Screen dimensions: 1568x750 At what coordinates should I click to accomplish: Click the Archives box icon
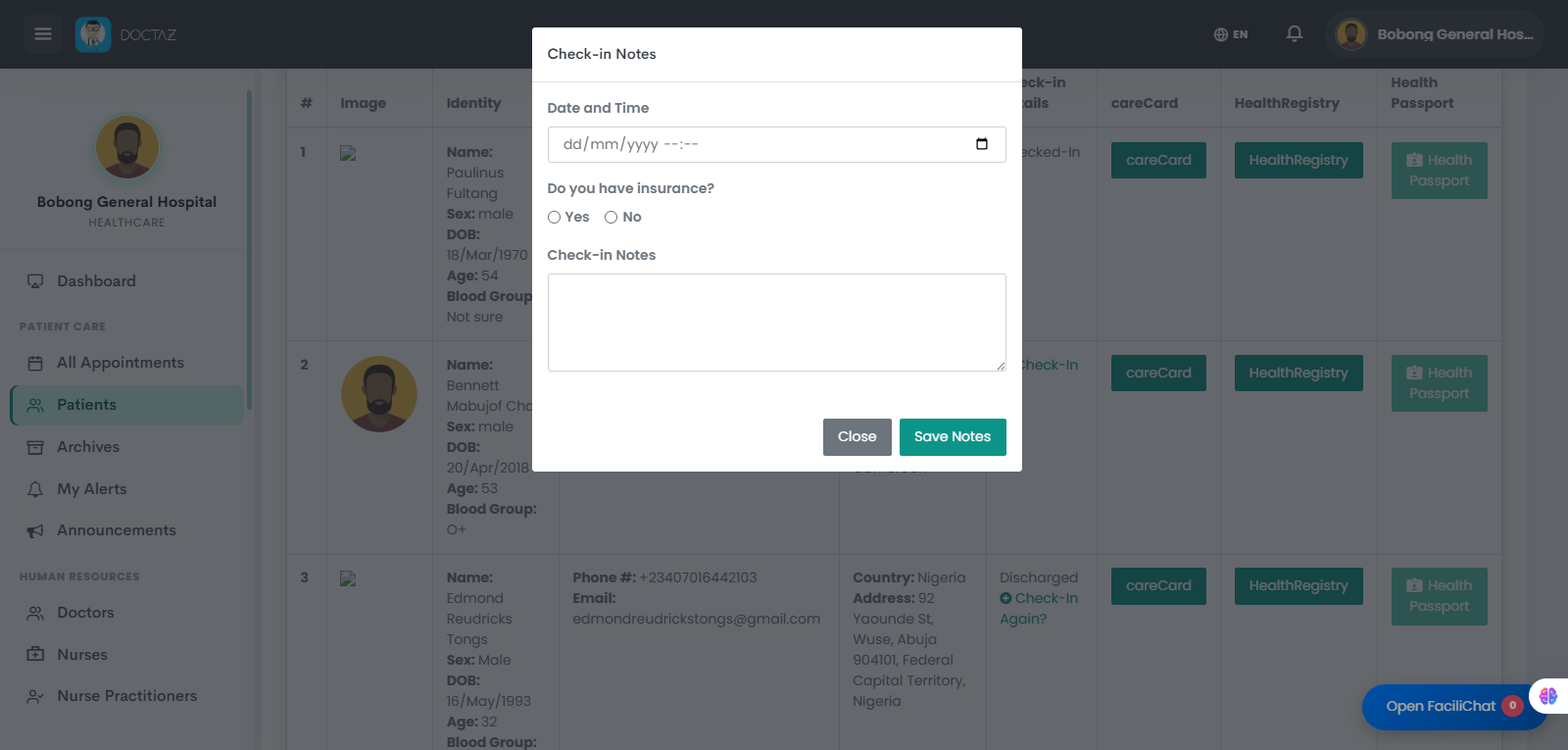(35, 447)
